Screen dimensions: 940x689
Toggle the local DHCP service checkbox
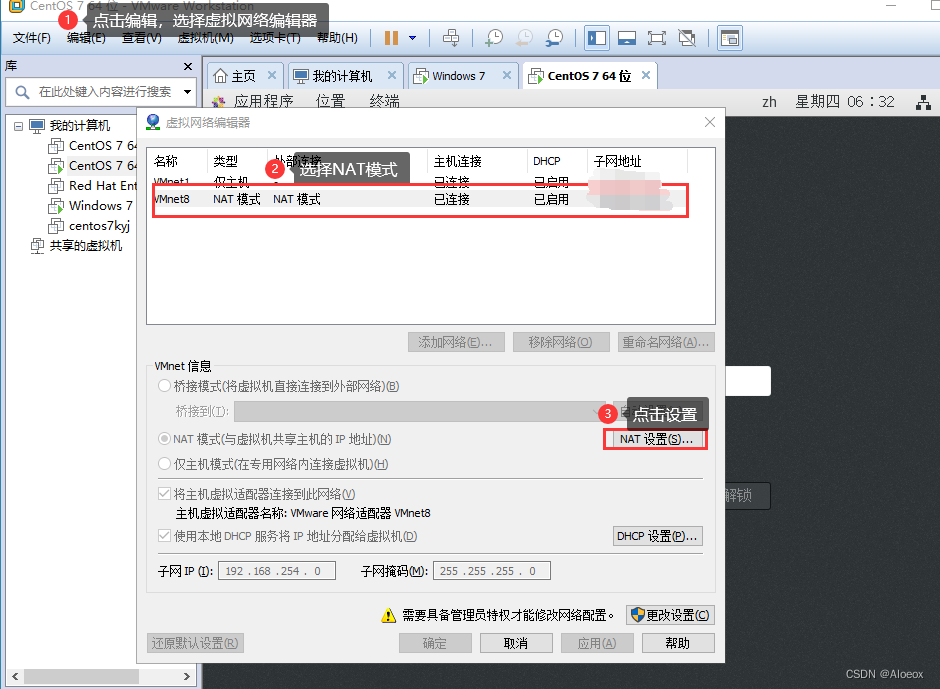tap(164, 536)
